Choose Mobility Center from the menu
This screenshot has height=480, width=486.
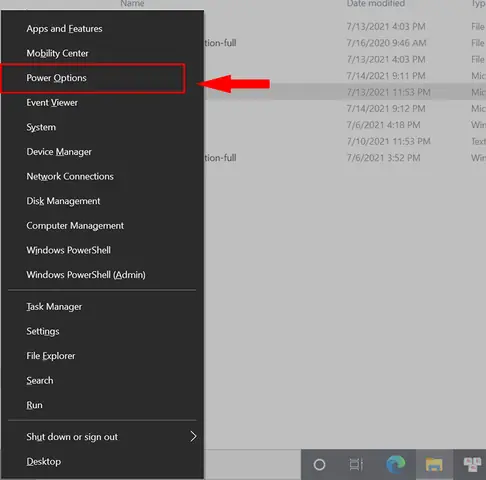(57, 53)
